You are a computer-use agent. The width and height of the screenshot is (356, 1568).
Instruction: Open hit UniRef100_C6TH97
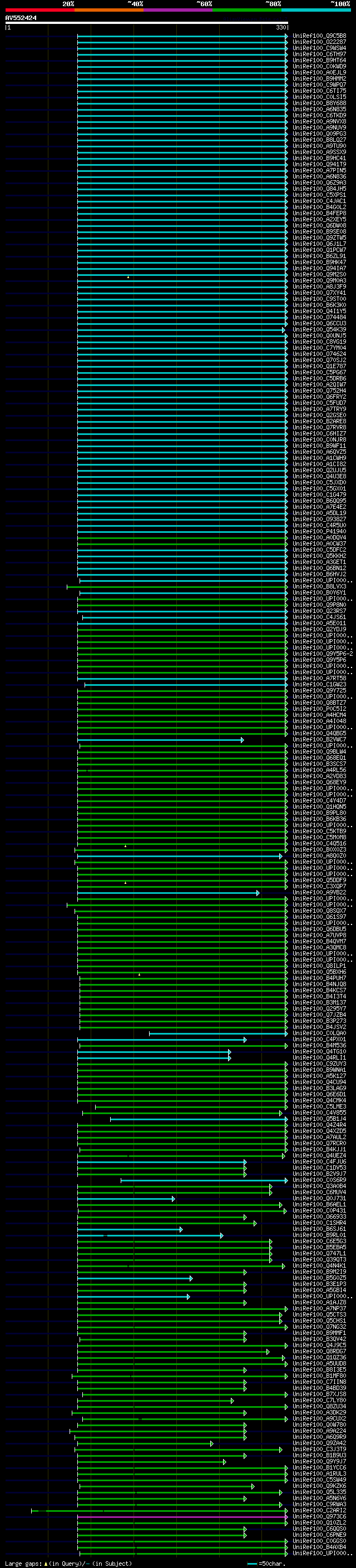pos(319,54)
